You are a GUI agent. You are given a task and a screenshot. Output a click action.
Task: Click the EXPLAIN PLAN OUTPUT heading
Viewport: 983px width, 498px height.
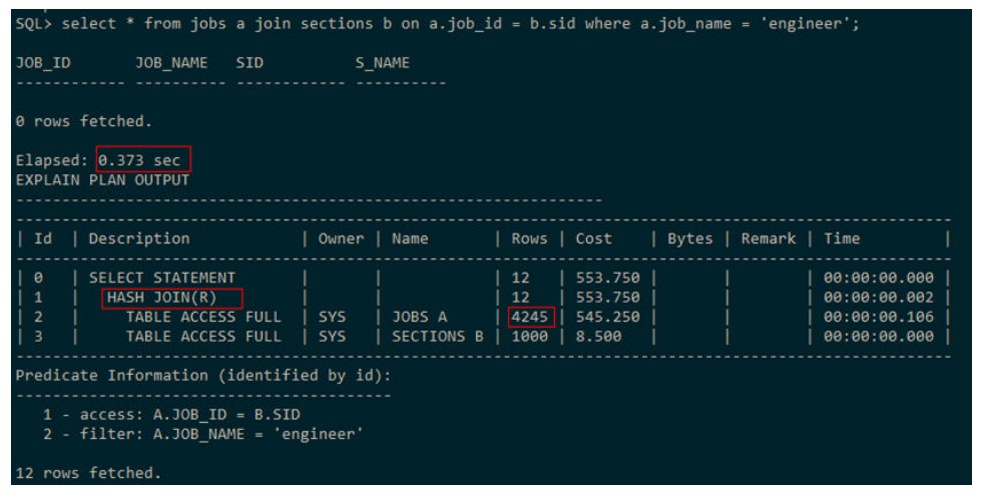point(102,180)
